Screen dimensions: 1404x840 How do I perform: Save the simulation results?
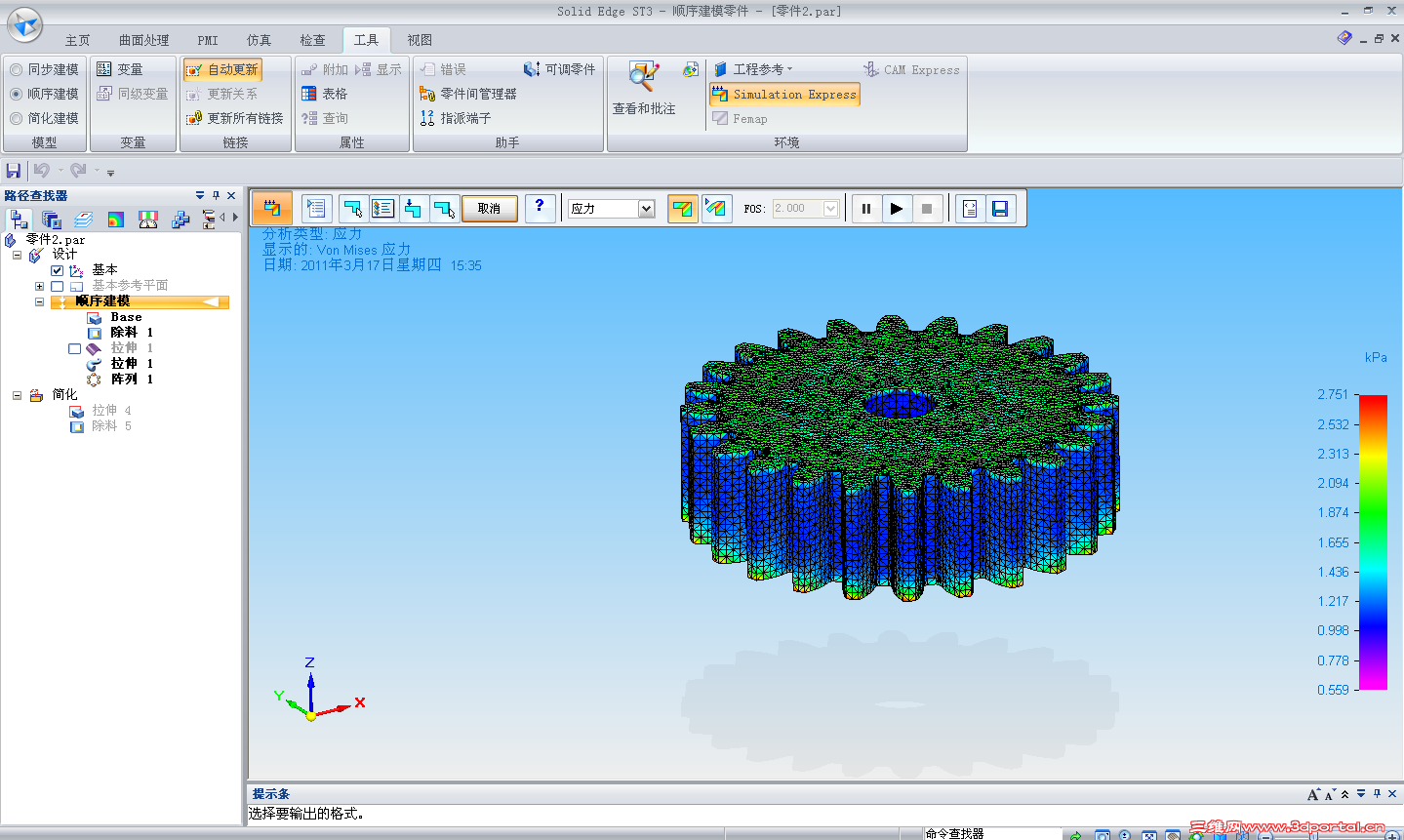(1000, 208)
